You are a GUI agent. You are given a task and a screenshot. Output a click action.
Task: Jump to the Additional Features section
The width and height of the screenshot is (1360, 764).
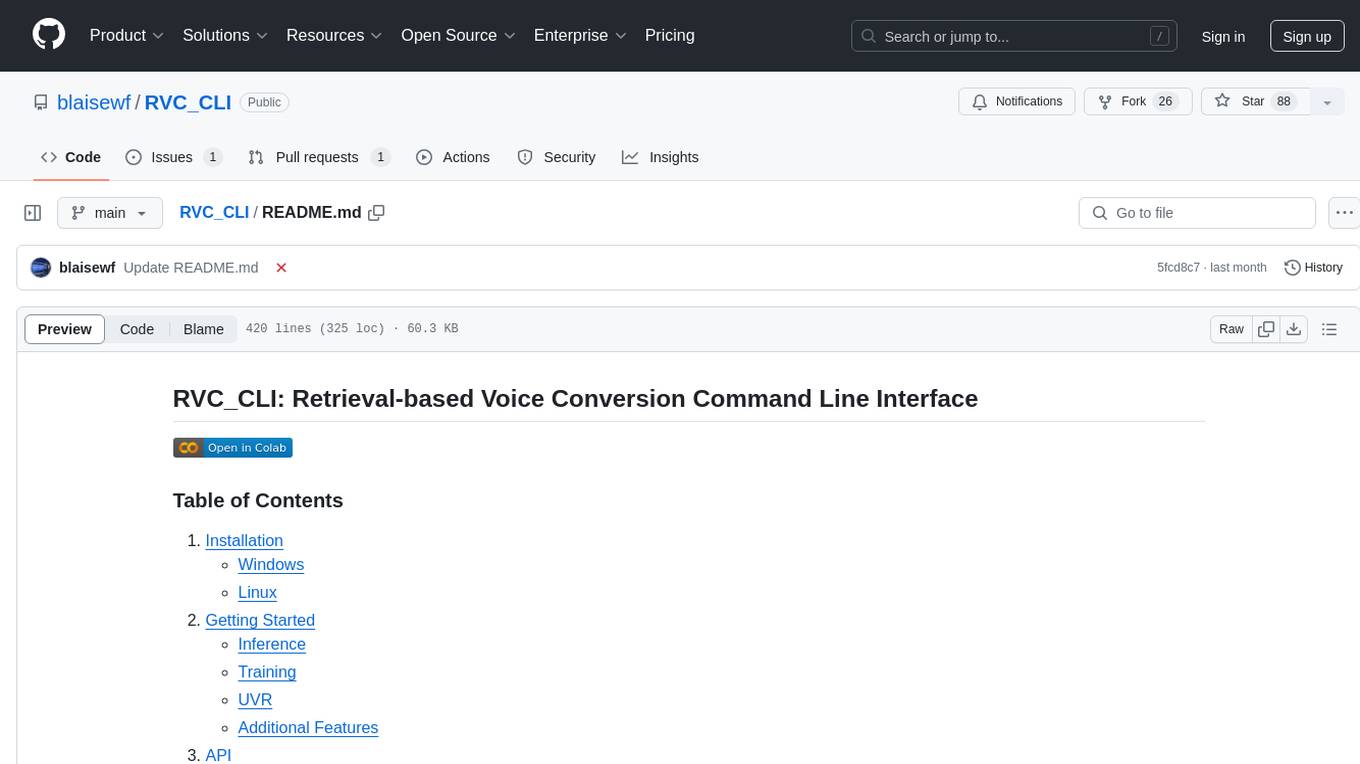[x=308, y=729]
